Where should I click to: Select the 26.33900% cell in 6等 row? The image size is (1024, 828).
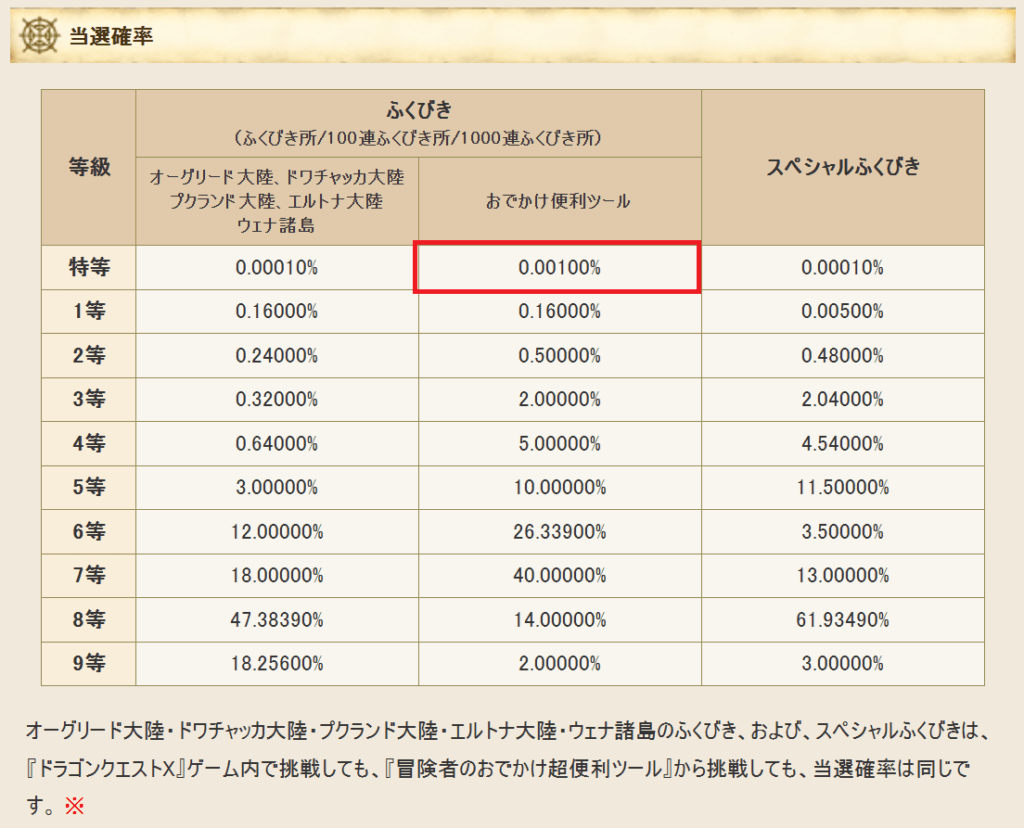[x=559, y=532]
